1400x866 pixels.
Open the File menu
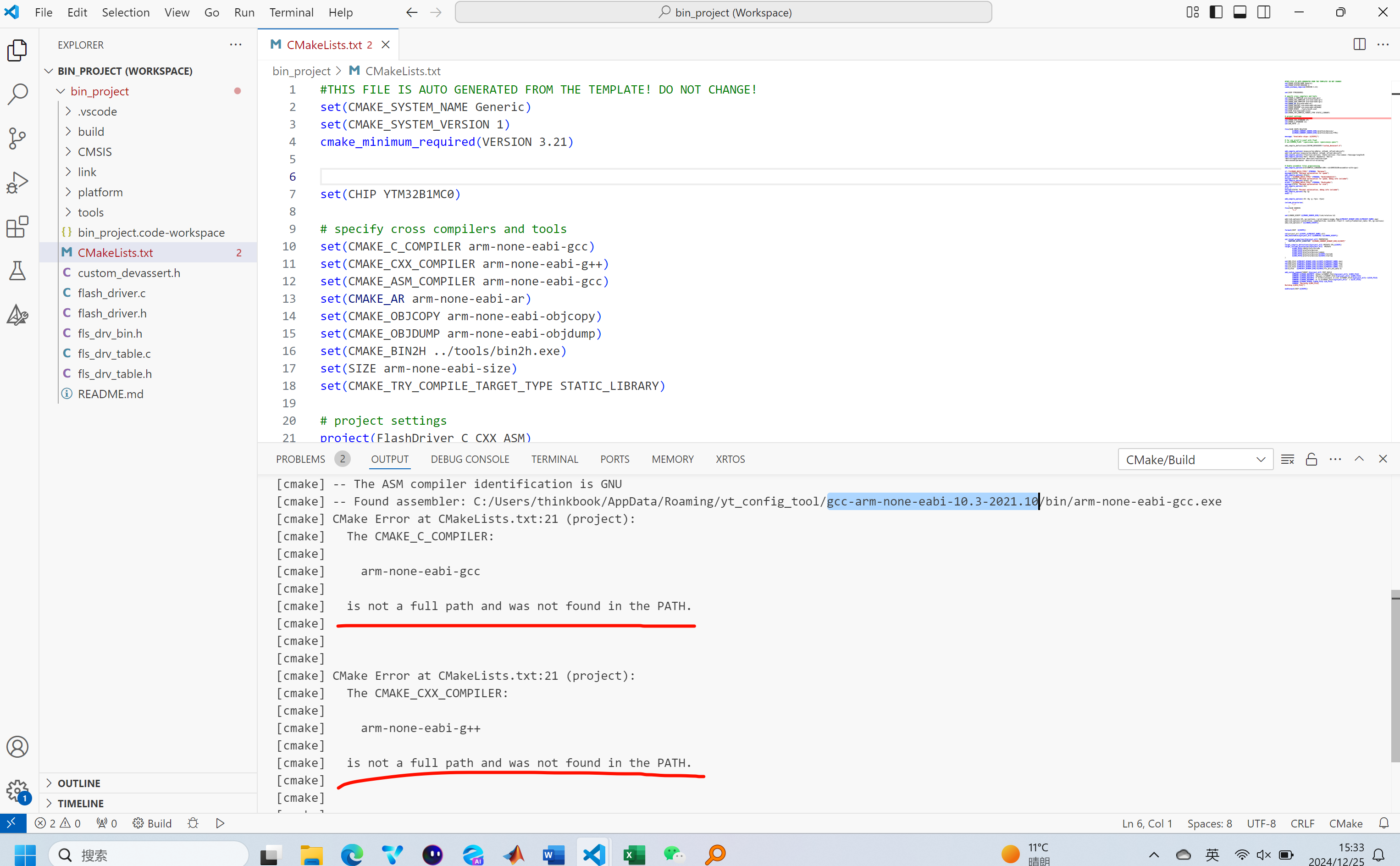(44, 12)
